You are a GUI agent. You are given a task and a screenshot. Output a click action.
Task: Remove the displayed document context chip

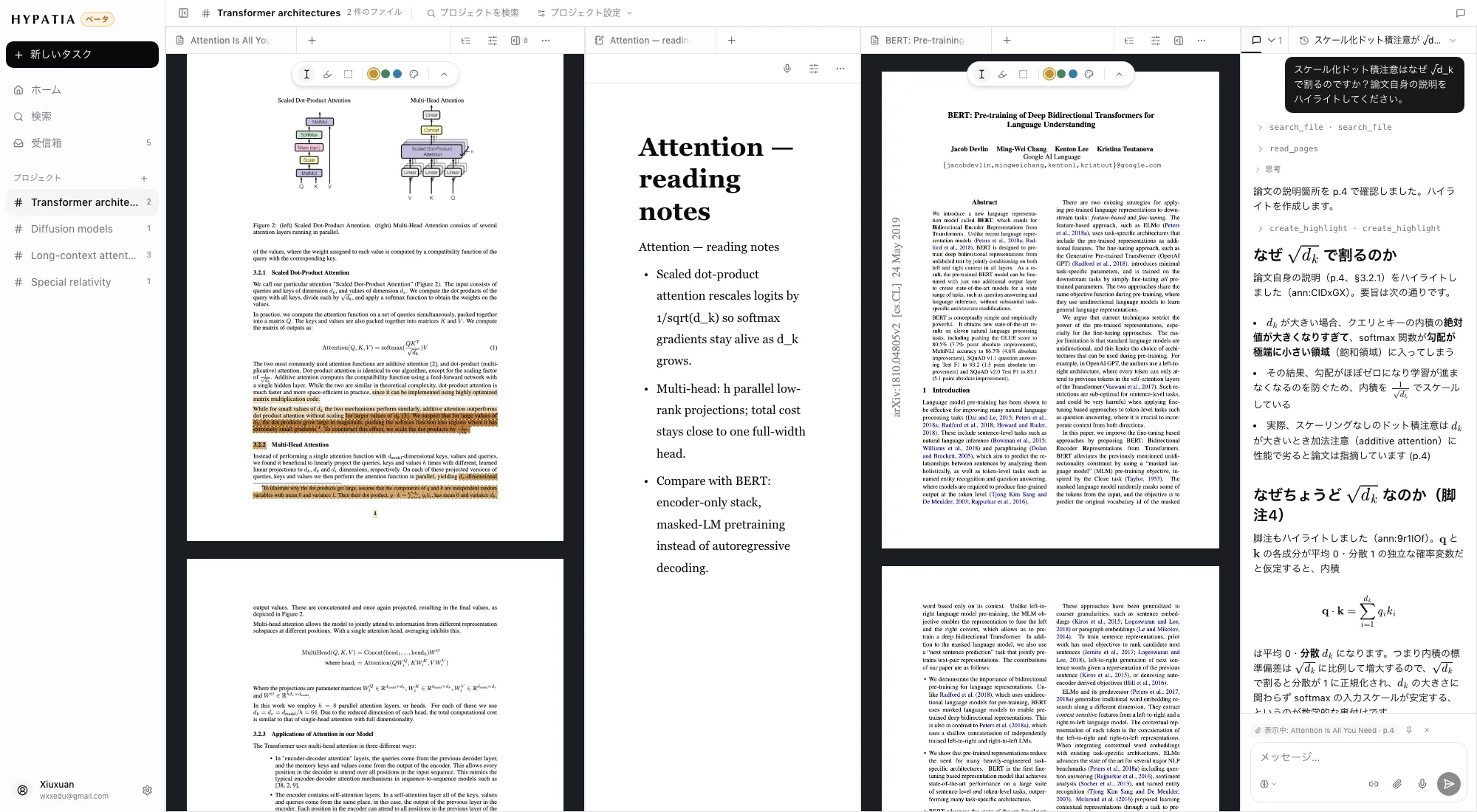[x=1427, y=730]
